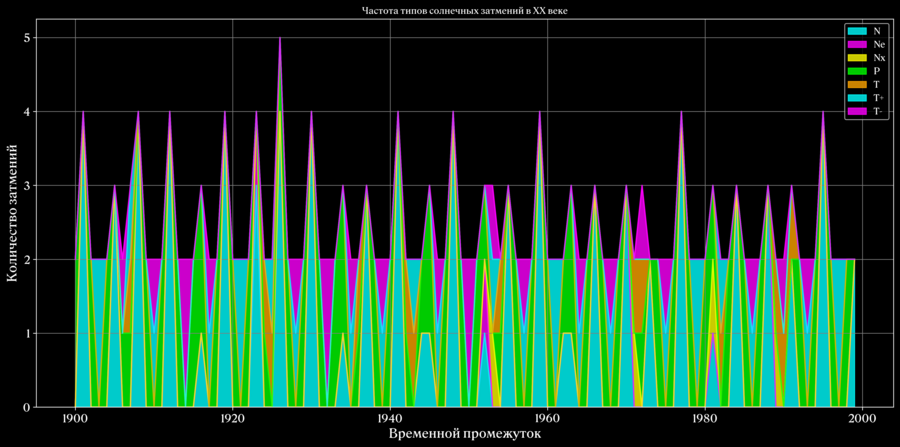
Task: Select the y-axis label 'Количество затмений'
Action: tap(12, 214)
